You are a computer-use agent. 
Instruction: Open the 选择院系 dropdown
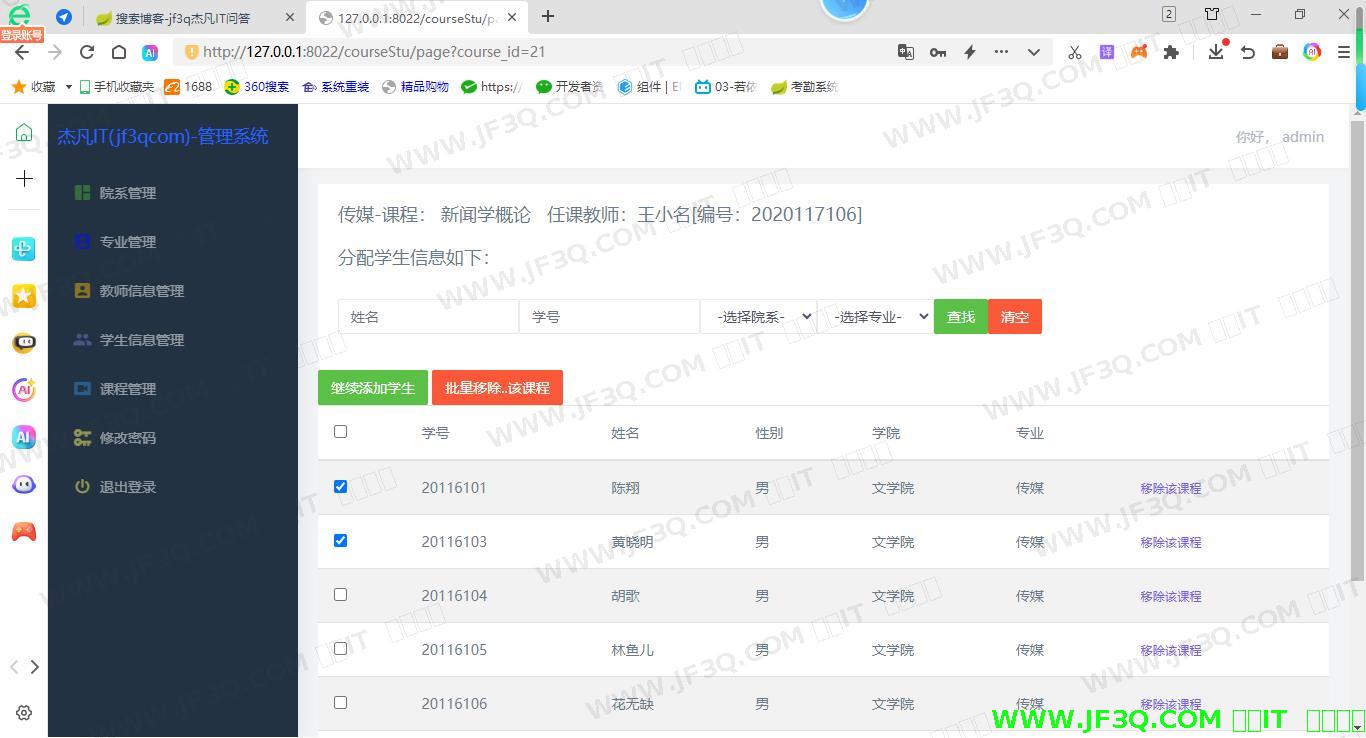point(758,317)
